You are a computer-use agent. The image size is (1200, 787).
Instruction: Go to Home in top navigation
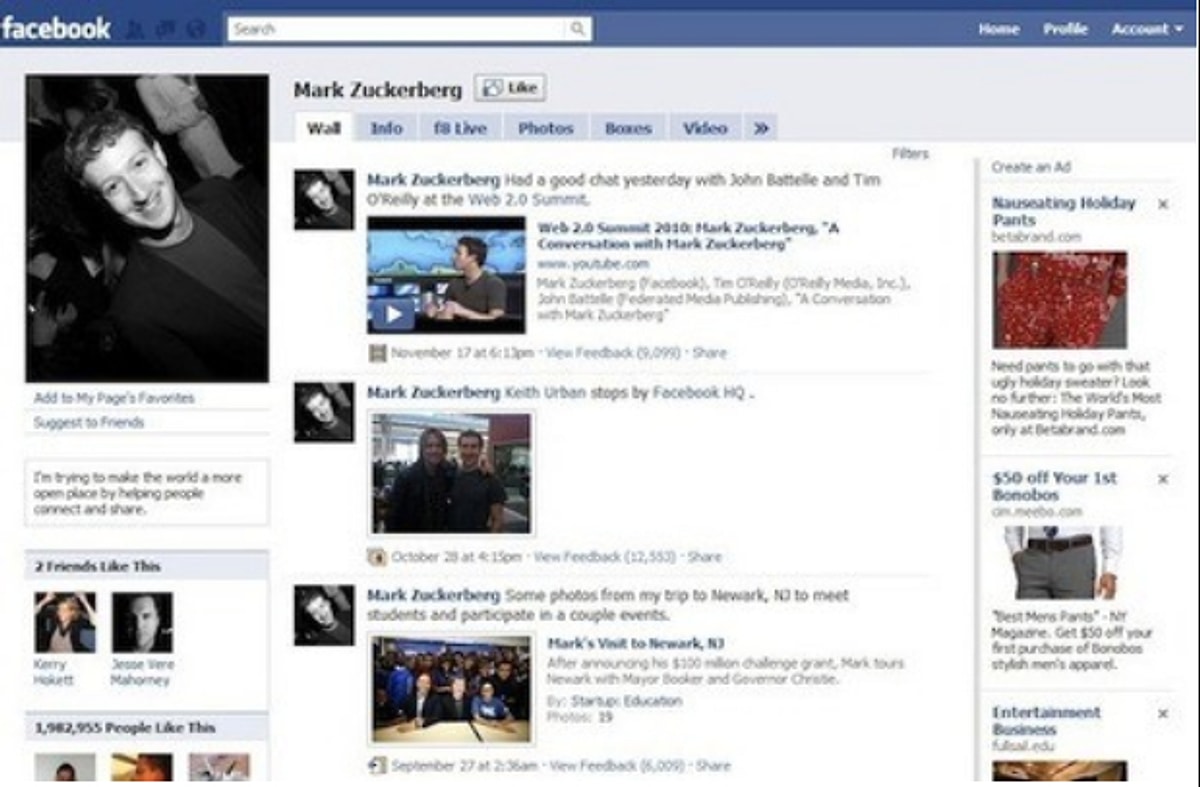click(998, 29)
